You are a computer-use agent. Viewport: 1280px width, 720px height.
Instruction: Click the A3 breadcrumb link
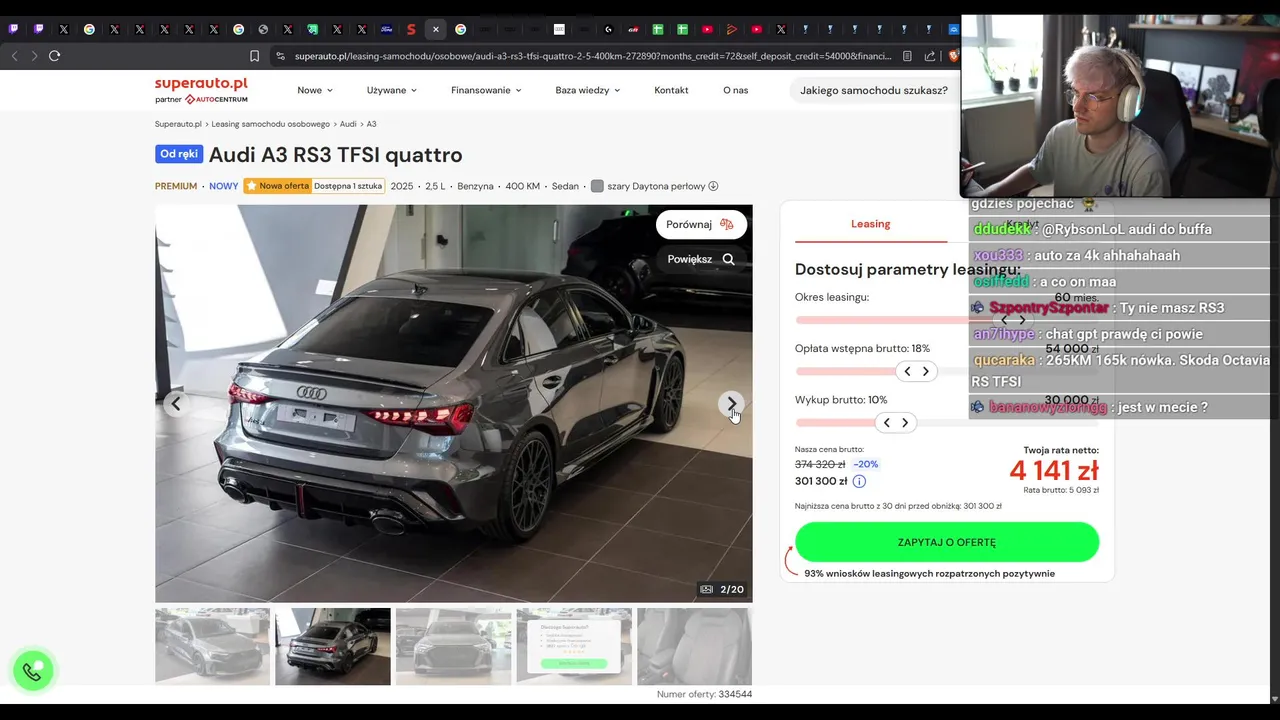coord(371,124)
